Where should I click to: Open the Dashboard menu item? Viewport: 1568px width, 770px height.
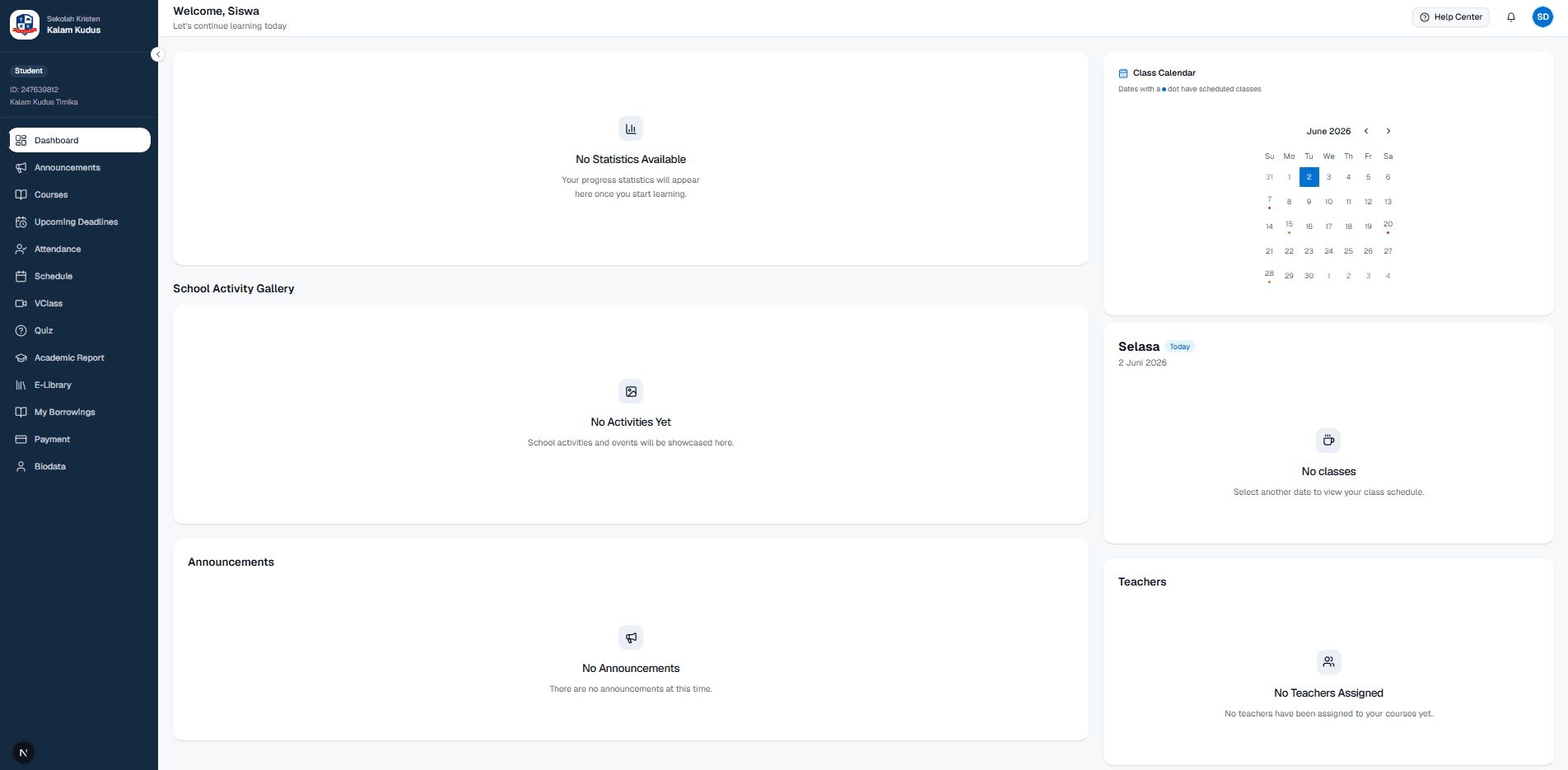(x=80, y=140)
